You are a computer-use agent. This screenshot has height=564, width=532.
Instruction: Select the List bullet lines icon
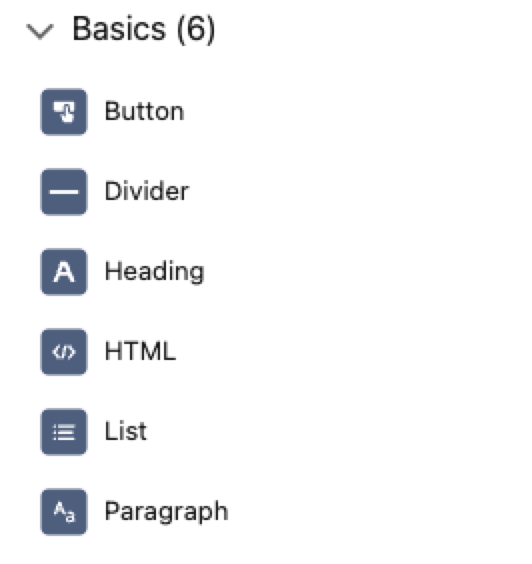point(64,432)
